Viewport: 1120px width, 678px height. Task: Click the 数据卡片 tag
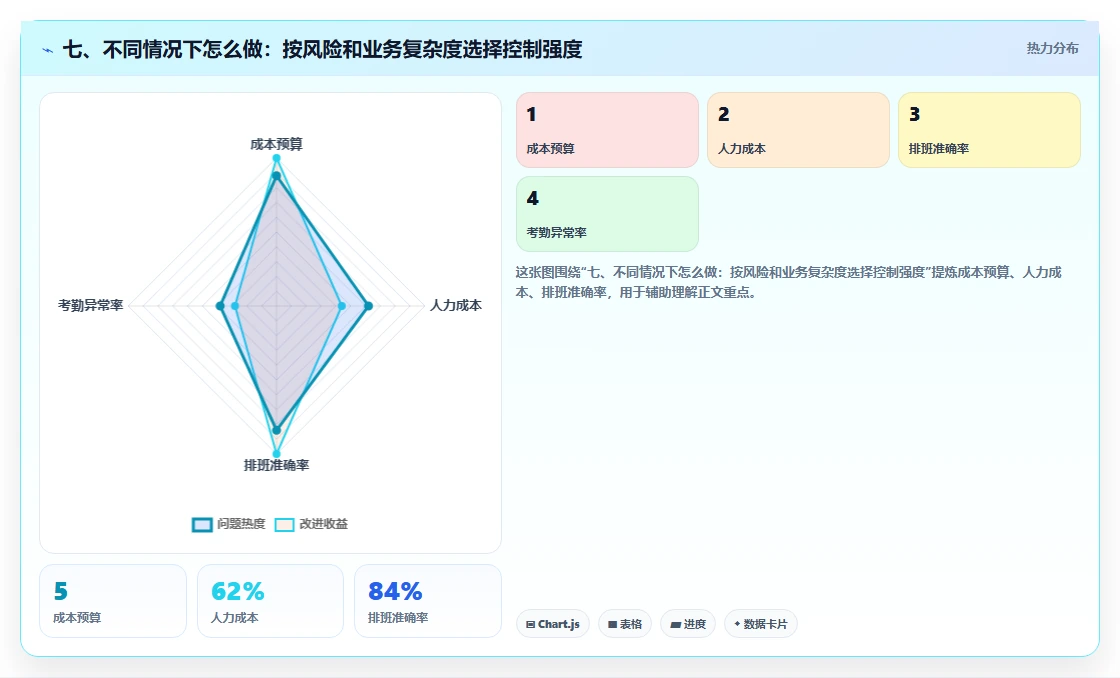pos(761,624)
